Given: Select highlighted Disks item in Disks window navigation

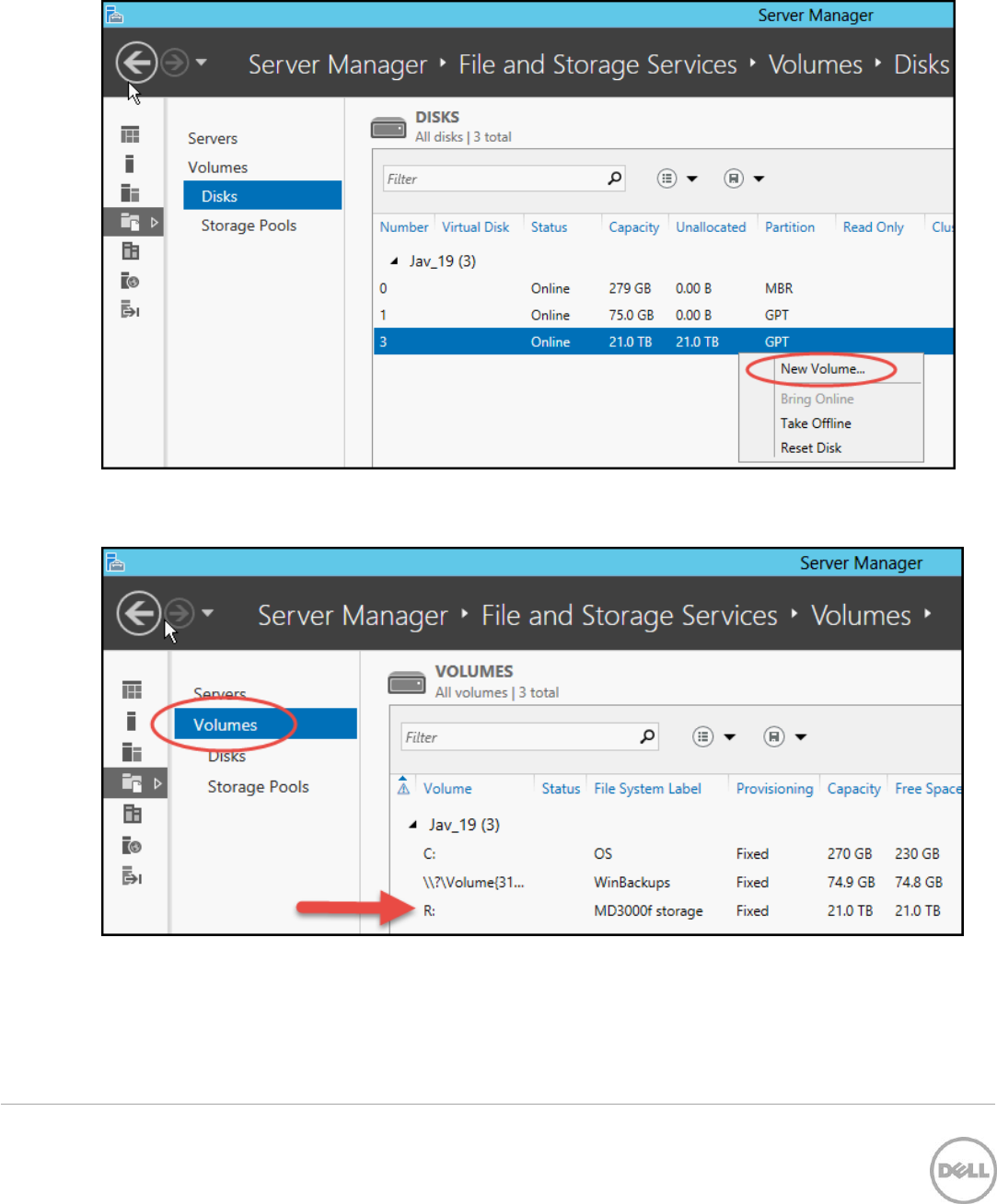Looking at the screenshot, I should point(262,196).
